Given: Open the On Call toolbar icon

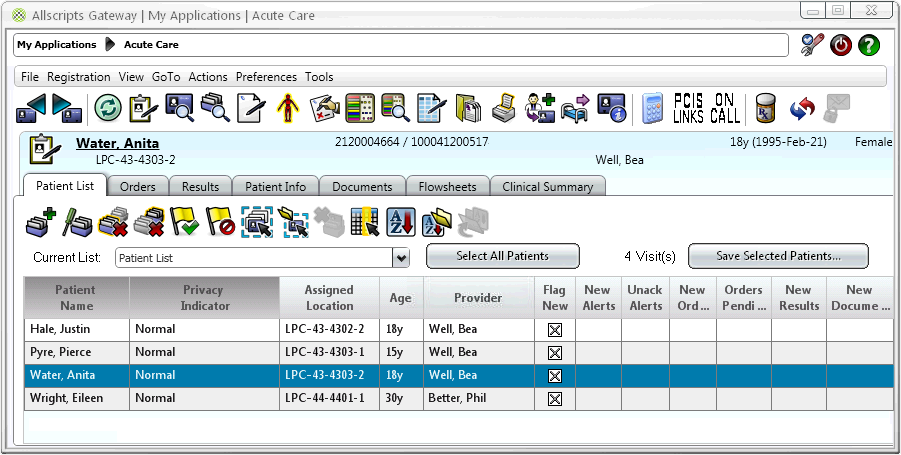Looking at the screenshot, I should click(726, 107).
